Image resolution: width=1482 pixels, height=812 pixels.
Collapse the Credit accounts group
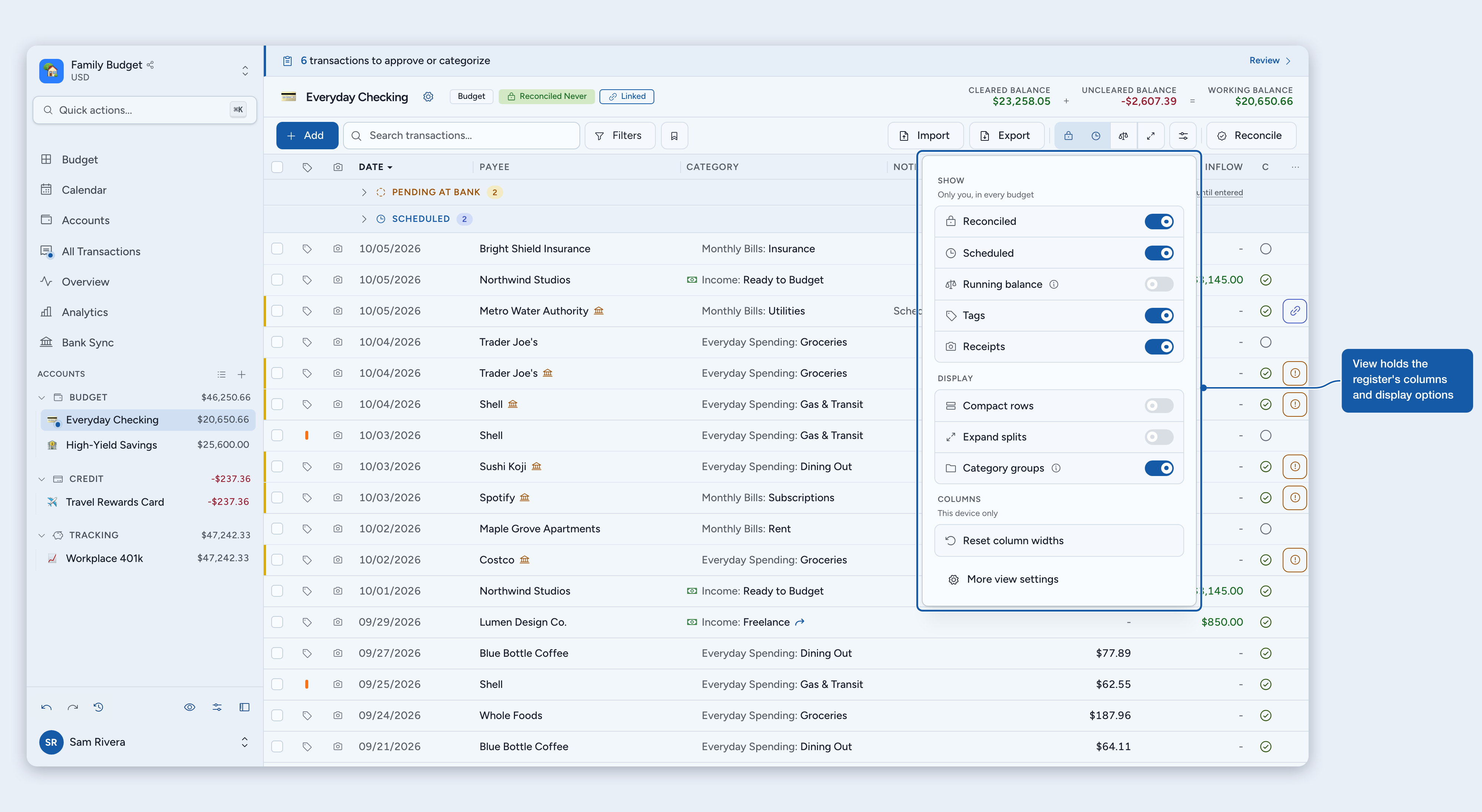click(41, 479)
